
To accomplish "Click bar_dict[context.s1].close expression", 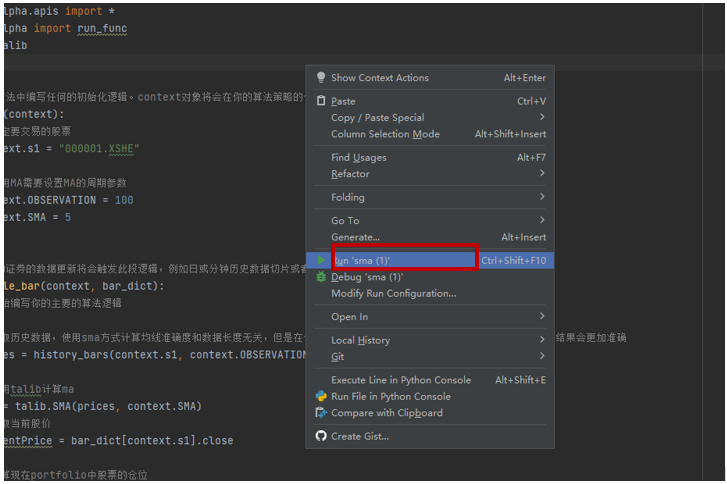I will point(152,440).
